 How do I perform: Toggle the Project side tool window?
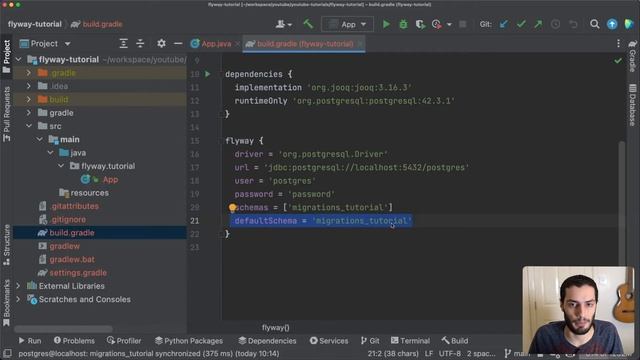(x=6, y=56)
